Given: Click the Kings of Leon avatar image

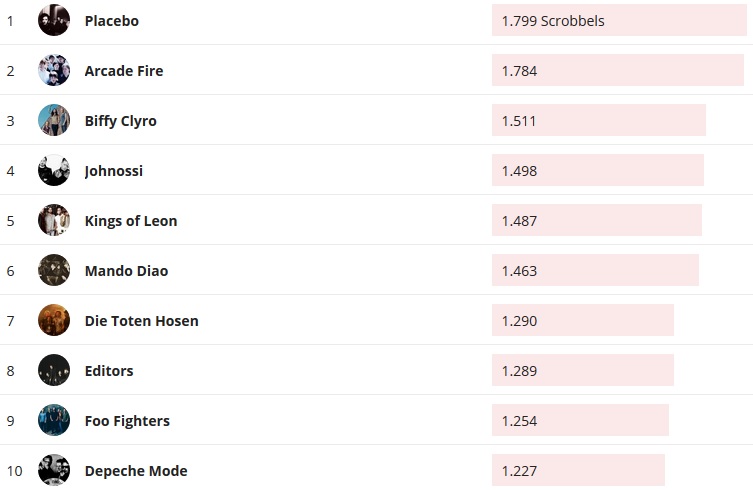Looking at the screenshot, I should tap(54, 220).
